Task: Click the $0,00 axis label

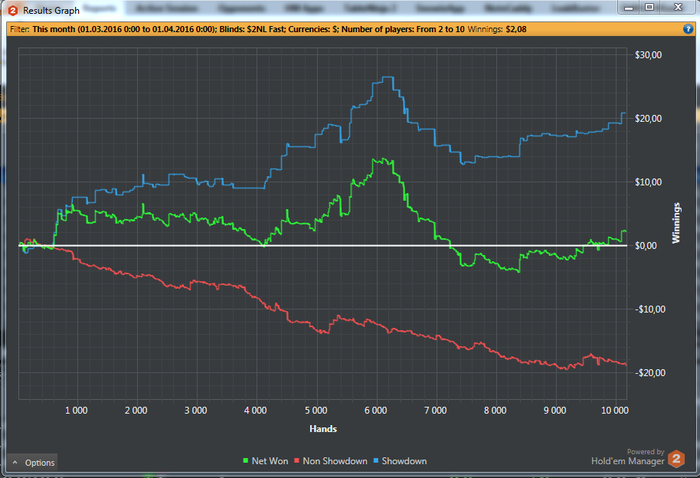Action: pos(646,245)
